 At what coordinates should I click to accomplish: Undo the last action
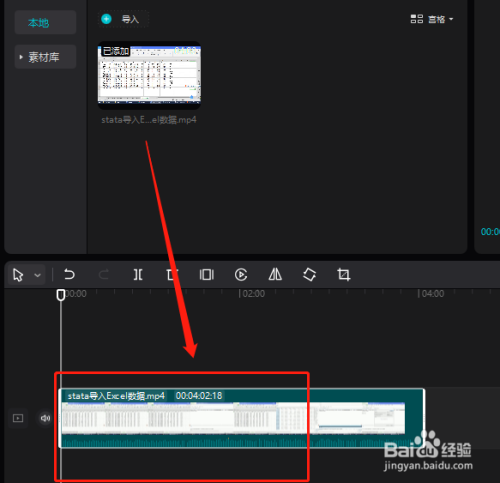pyautogui.click(x=69, y=274)
